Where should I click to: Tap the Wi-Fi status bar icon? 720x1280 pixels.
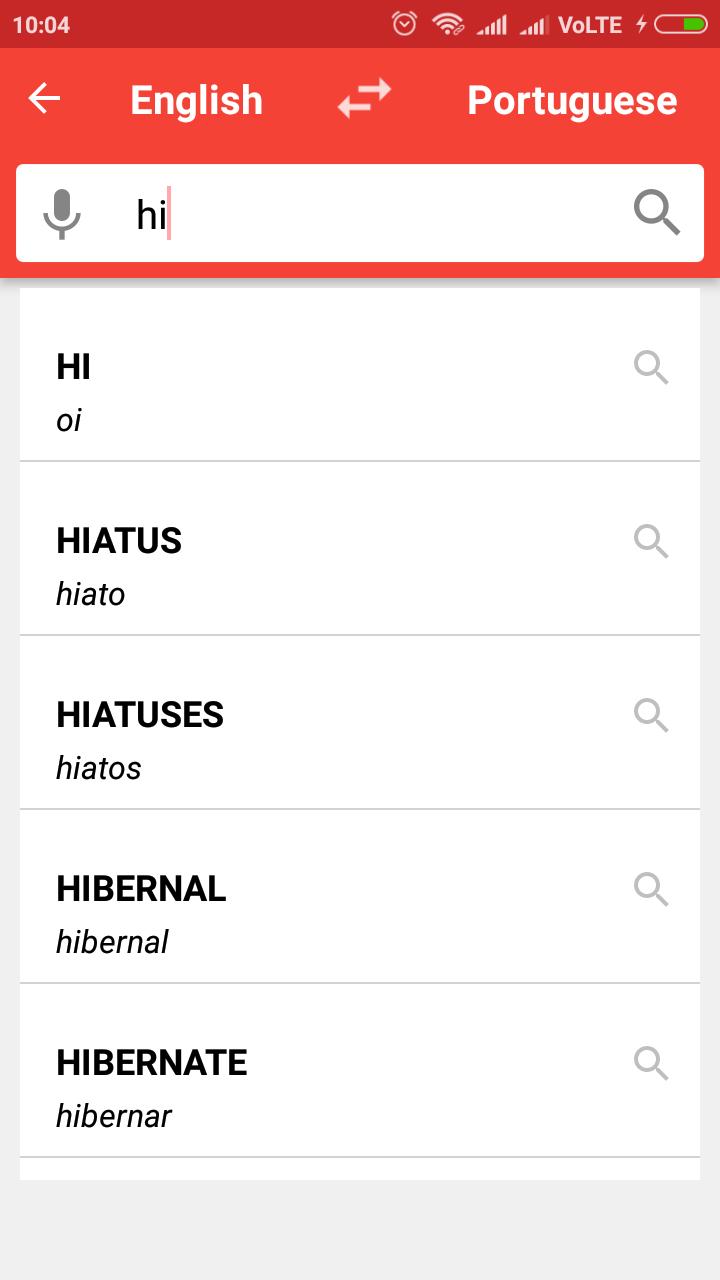point(448,24)
